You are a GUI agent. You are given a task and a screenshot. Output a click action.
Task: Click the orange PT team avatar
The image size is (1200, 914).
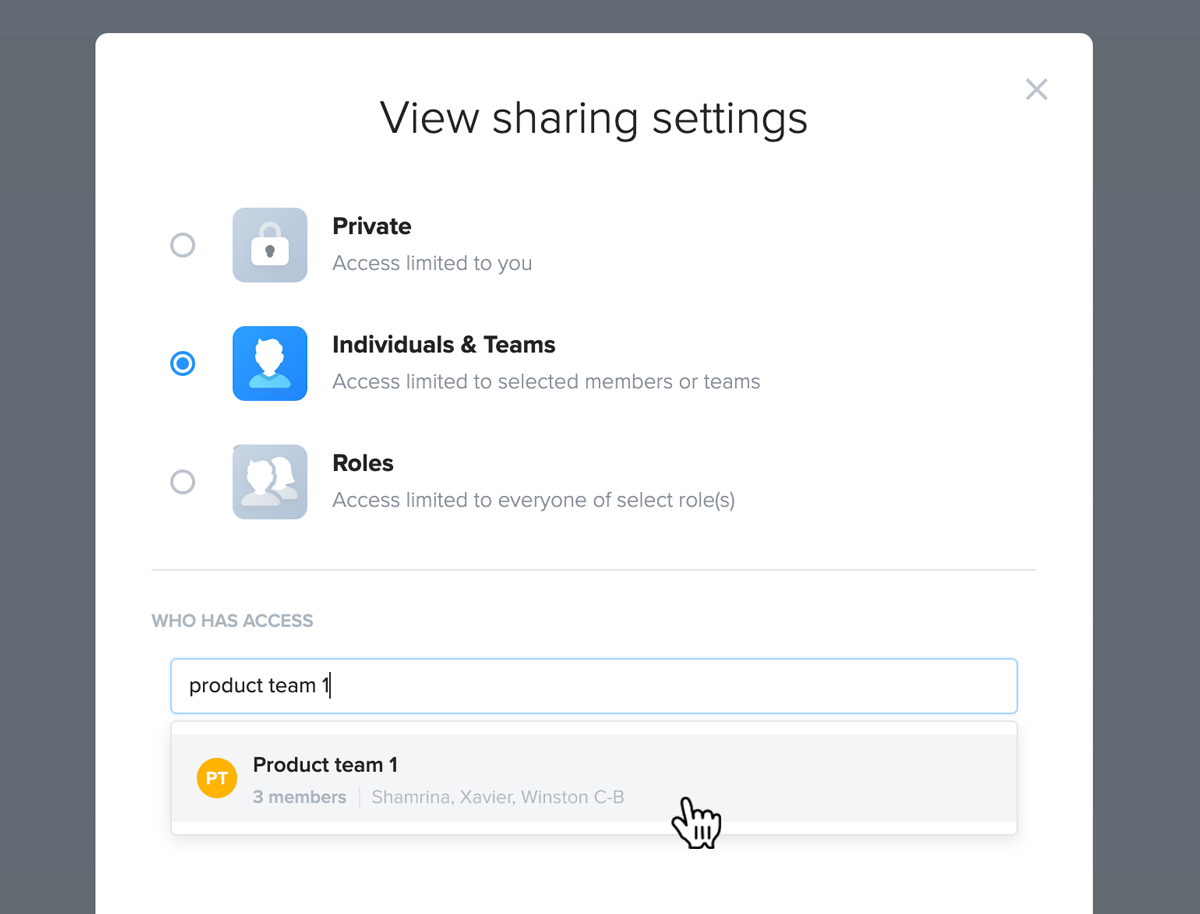click(217, 778)
